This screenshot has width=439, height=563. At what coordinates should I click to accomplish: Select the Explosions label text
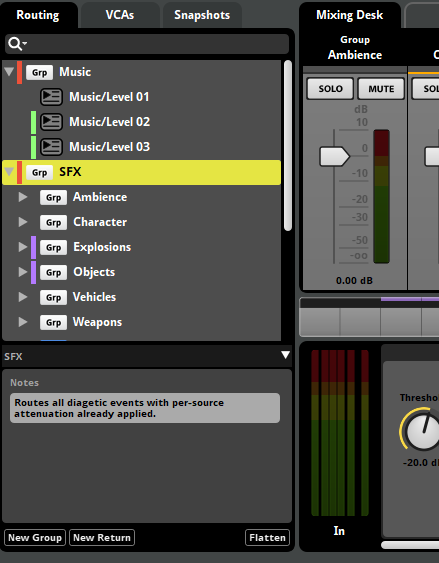coord(102,247)
